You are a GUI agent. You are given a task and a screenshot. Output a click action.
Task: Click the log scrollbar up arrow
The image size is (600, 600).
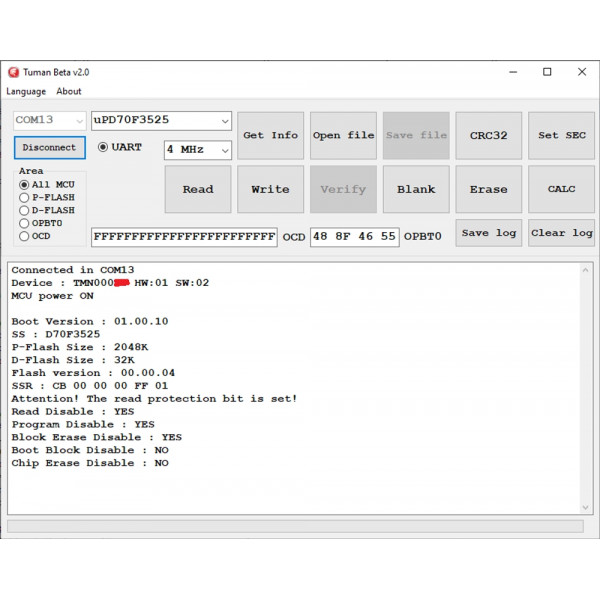click(x=585, y=270)
